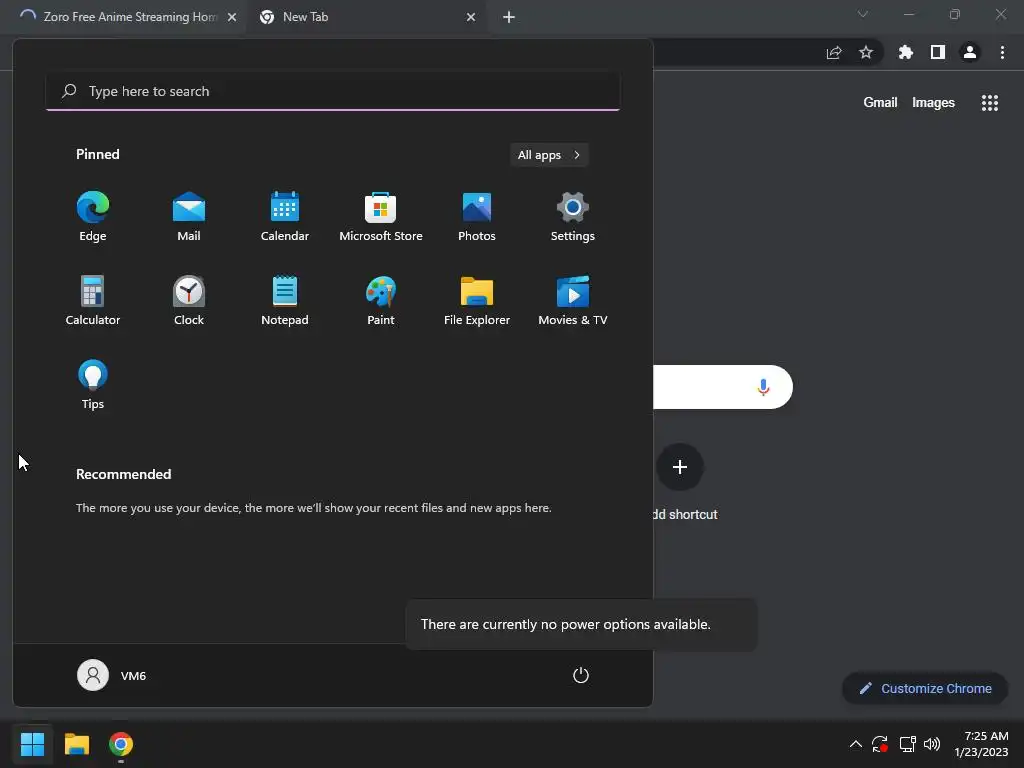Start voice search with microphone icon
Viewport: 1024px width, 768px height.
pyautogui.click(x=763, y=387)
